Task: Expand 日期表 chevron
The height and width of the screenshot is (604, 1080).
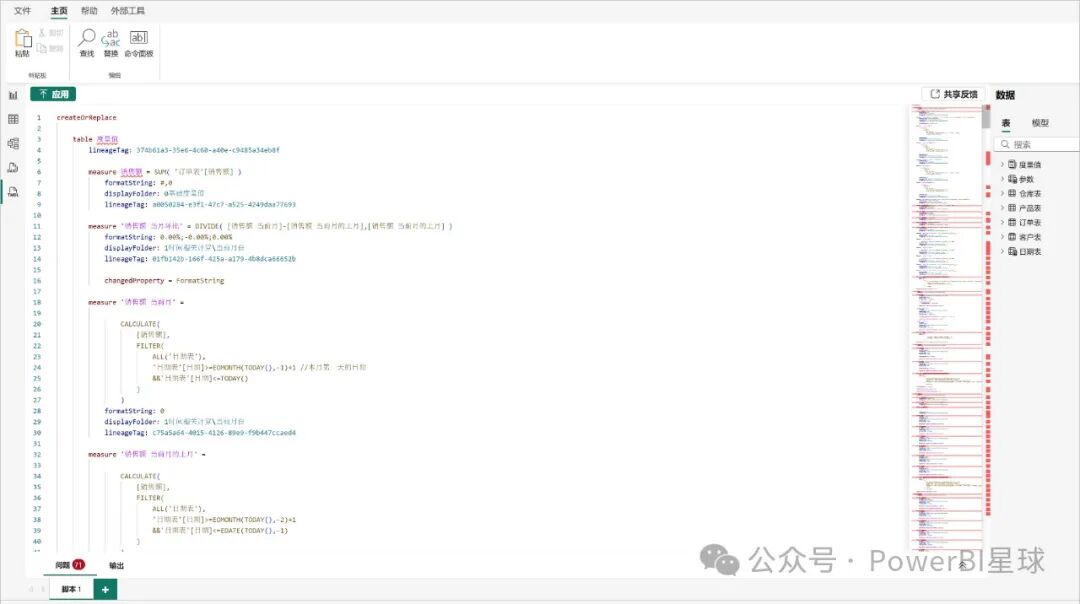Action: (x=1002, y=251)
